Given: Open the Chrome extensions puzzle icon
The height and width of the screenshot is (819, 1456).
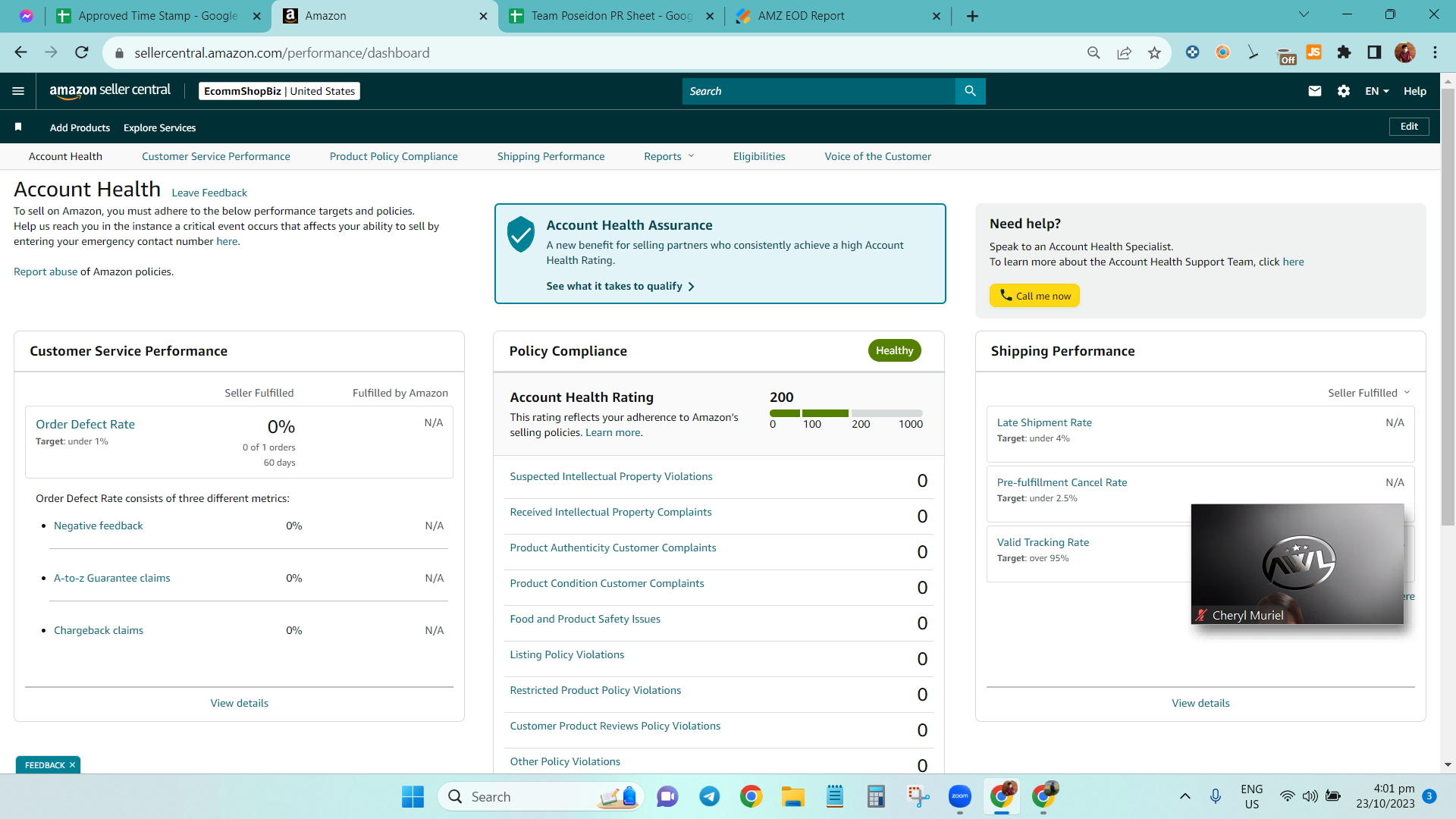Looking at the screenshot, I should coord(1344,52).
